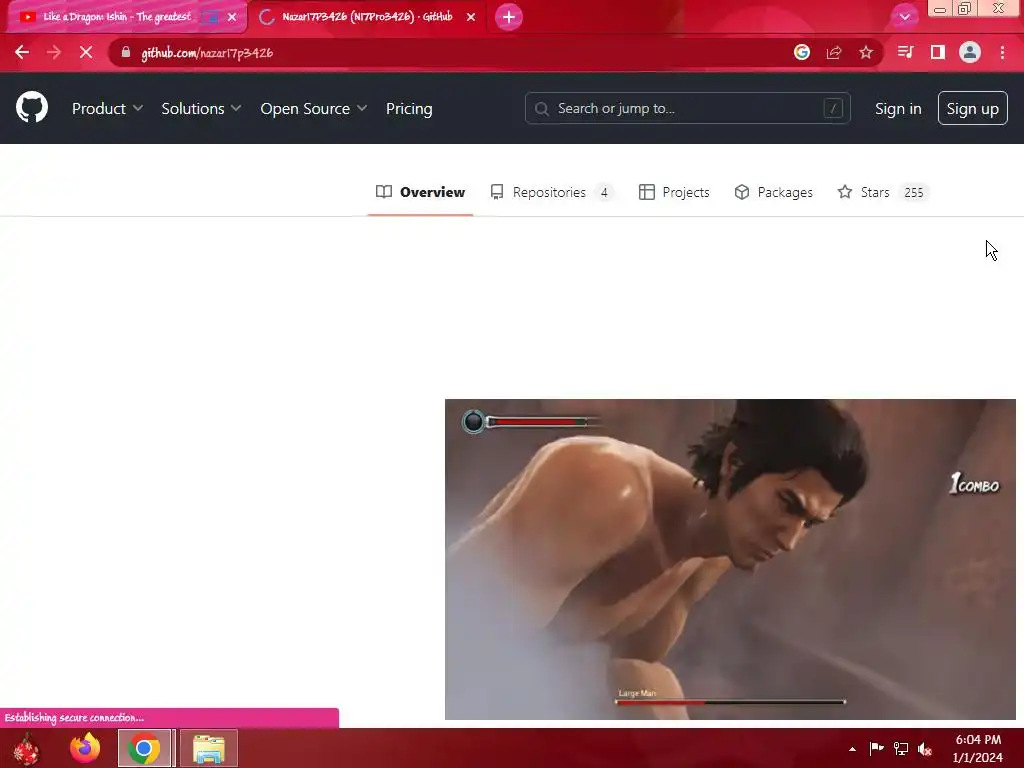
Task: Open the clock showing 6:04 PM
Action: pos(978,748)
